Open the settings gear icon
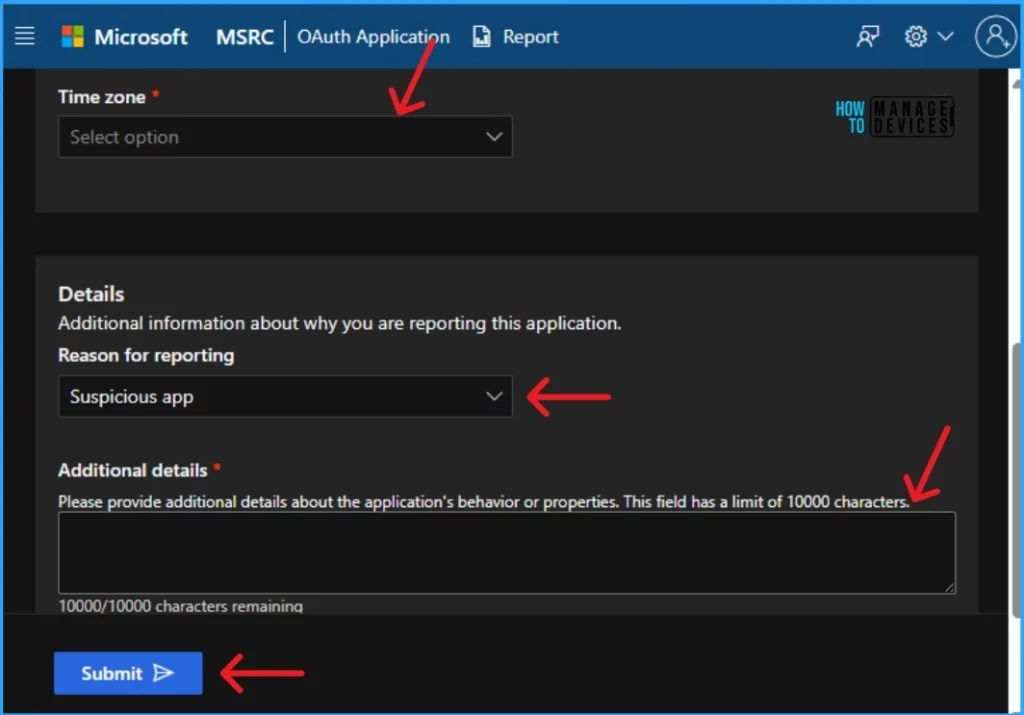Viewport: 1024px width, 715px height. 916,36
